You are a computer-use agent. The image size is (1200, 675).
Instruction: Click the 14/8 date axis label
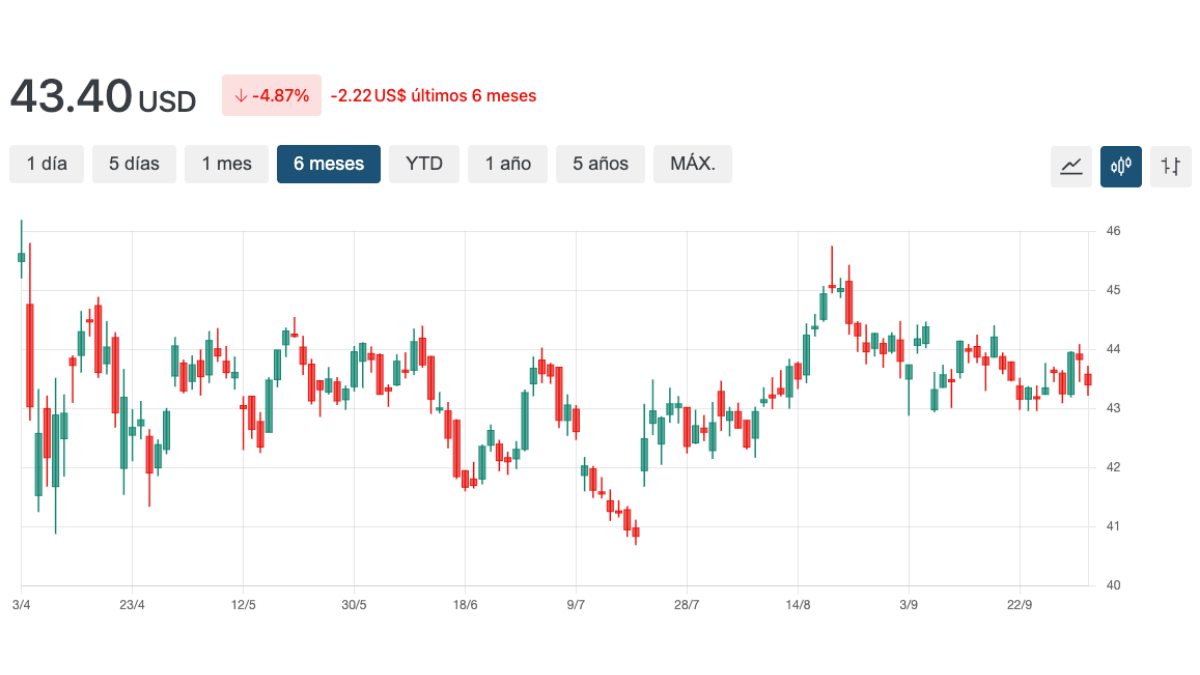797,605
